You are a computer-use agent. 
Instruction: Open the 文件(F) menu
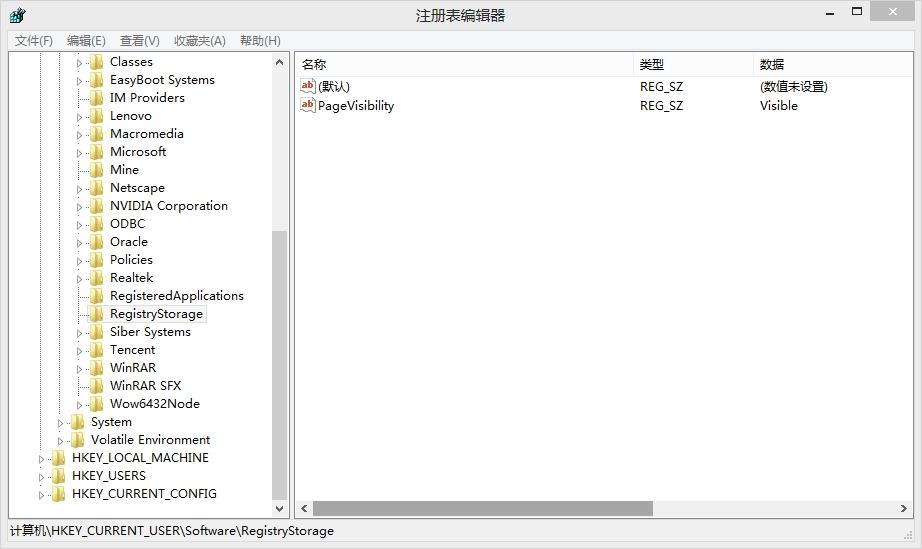click(x=34, y=41)
